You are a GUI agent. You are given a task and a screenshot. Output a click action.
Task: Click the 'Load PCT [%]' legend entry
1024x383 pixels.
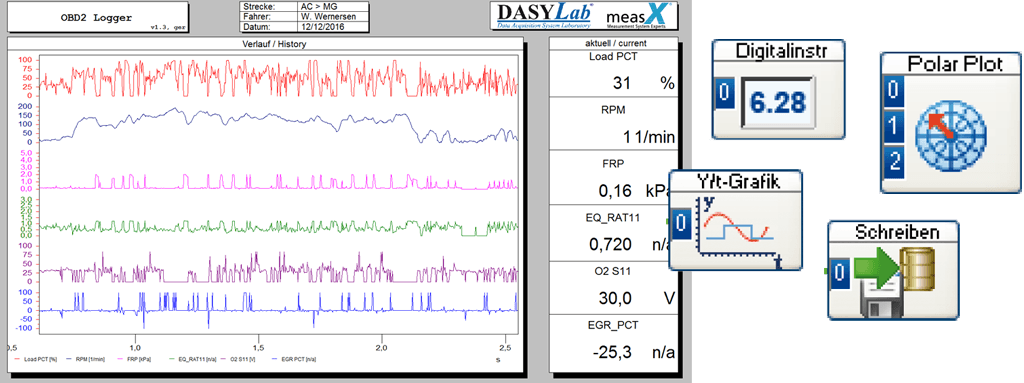35,359
